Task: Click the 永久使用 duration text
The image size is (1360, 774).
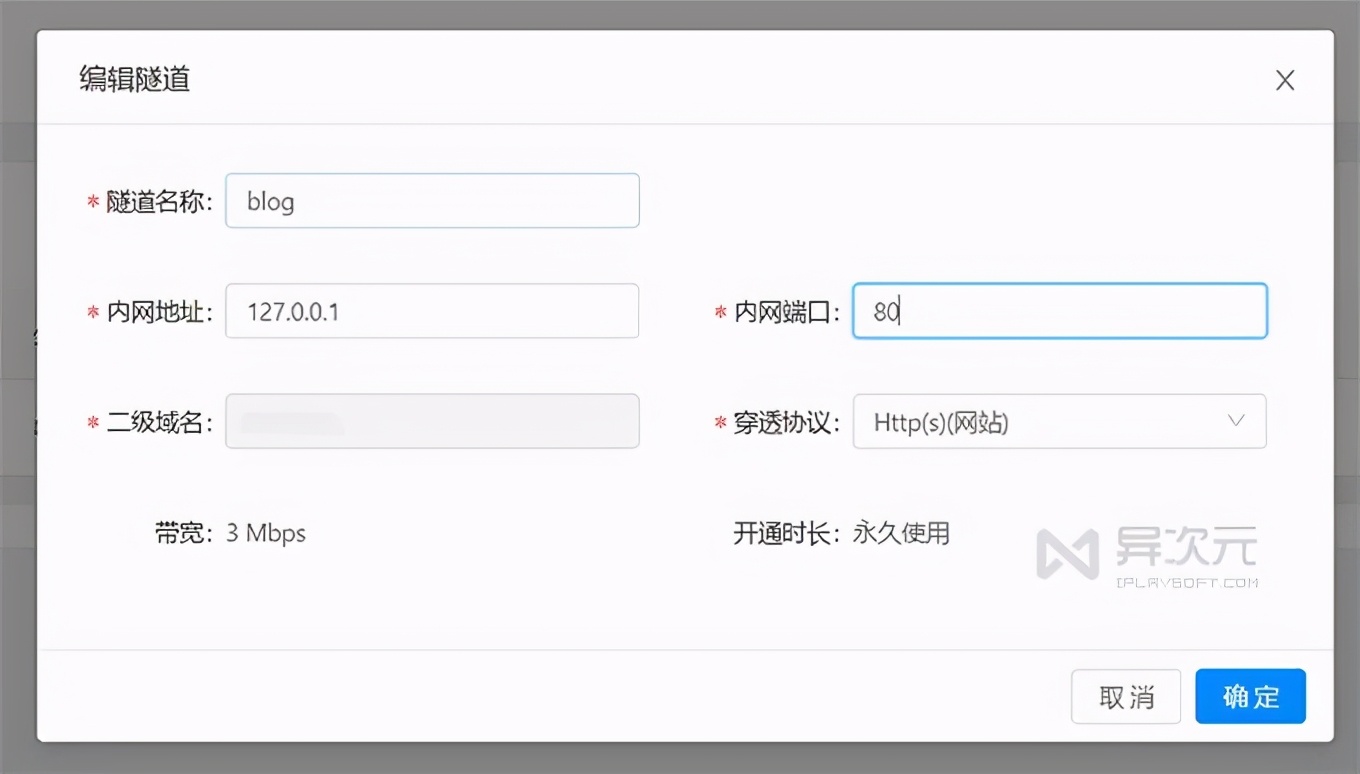Action: 901,533
